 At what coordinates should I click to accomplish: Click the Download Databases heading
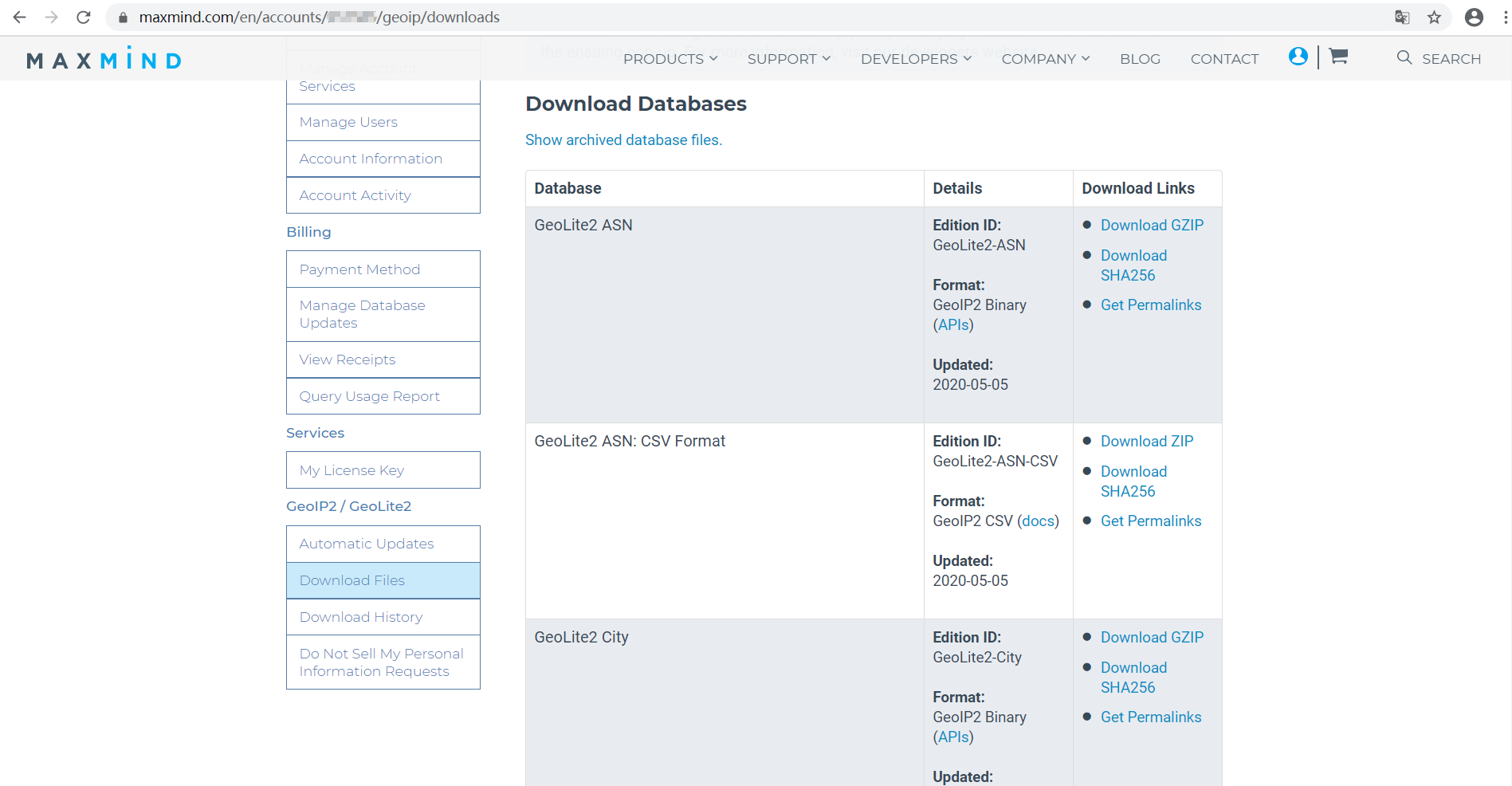[636, 104]
